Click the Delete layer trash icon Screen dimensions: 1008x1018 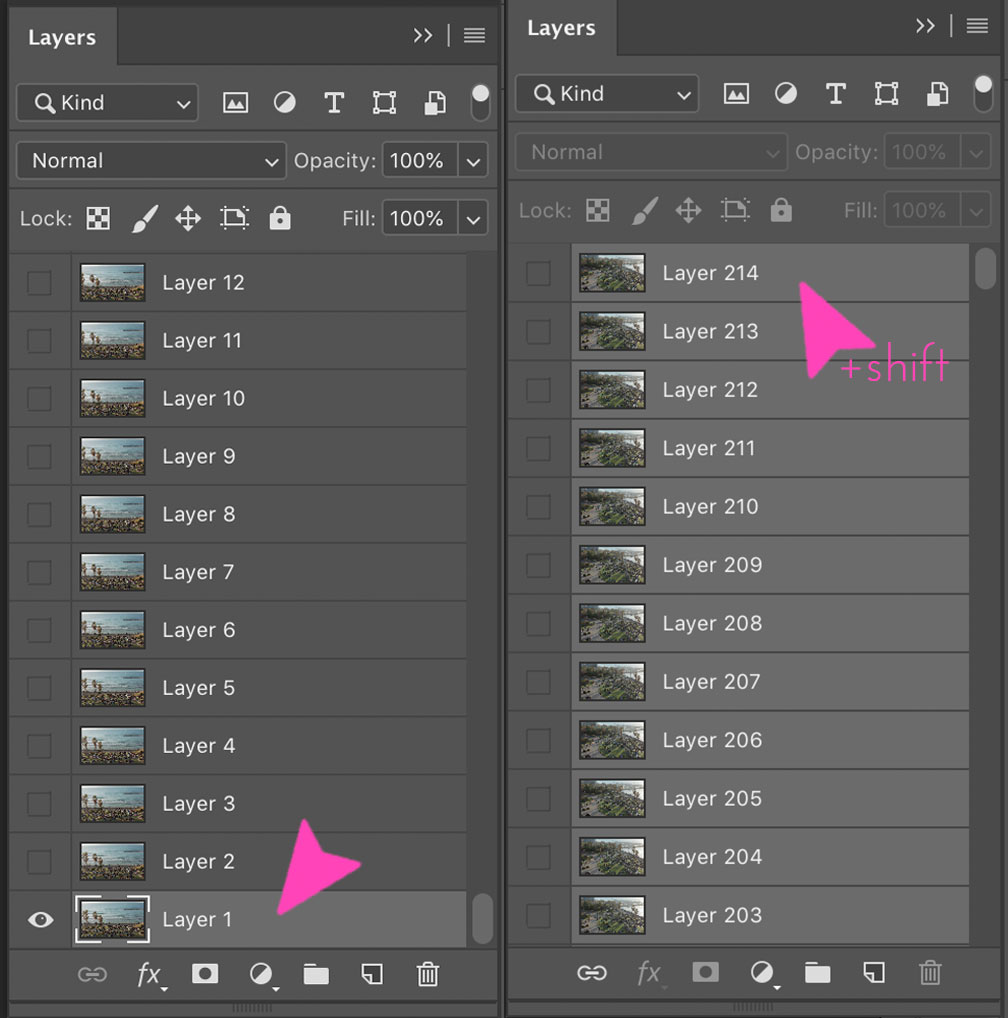tap(428, 974)
